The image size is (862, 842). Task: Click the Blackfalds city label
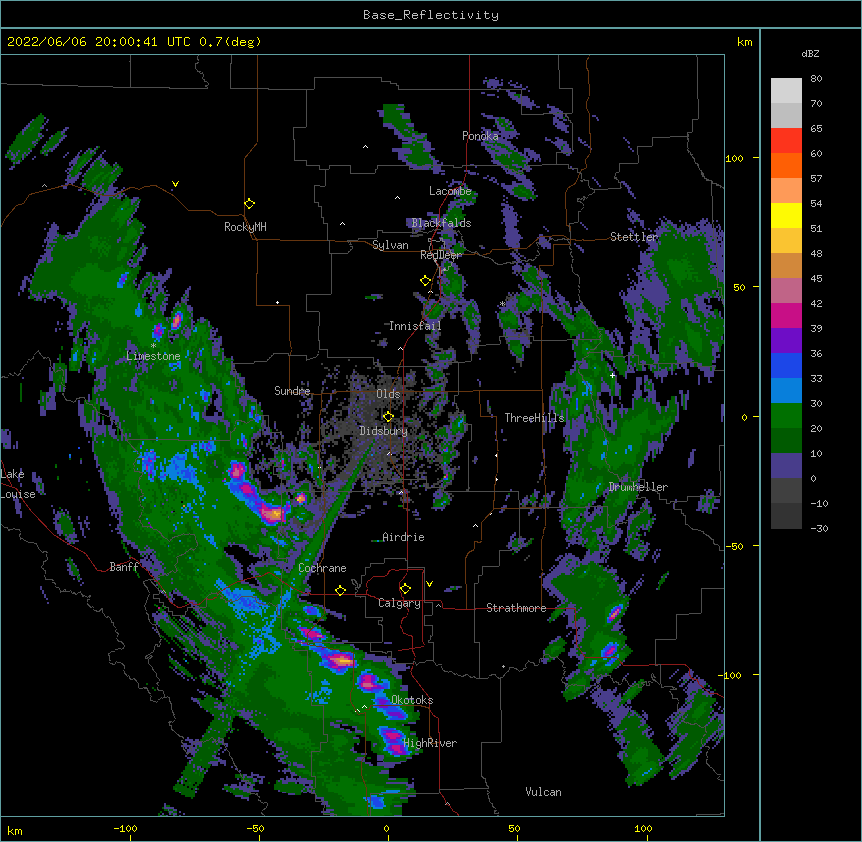tap(441, 223)
